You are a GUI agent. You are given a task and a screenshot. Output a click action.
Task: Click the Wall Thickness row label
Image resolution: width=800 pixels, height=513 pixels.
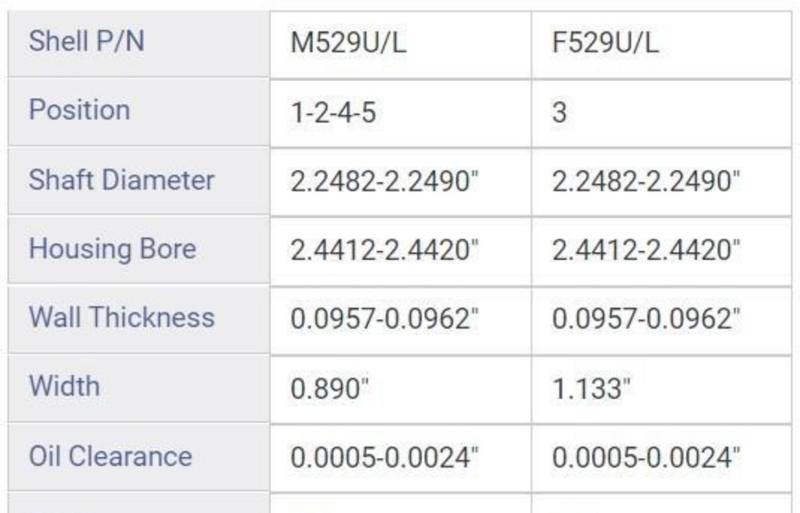pyautogui.click(x=121, y=317)
